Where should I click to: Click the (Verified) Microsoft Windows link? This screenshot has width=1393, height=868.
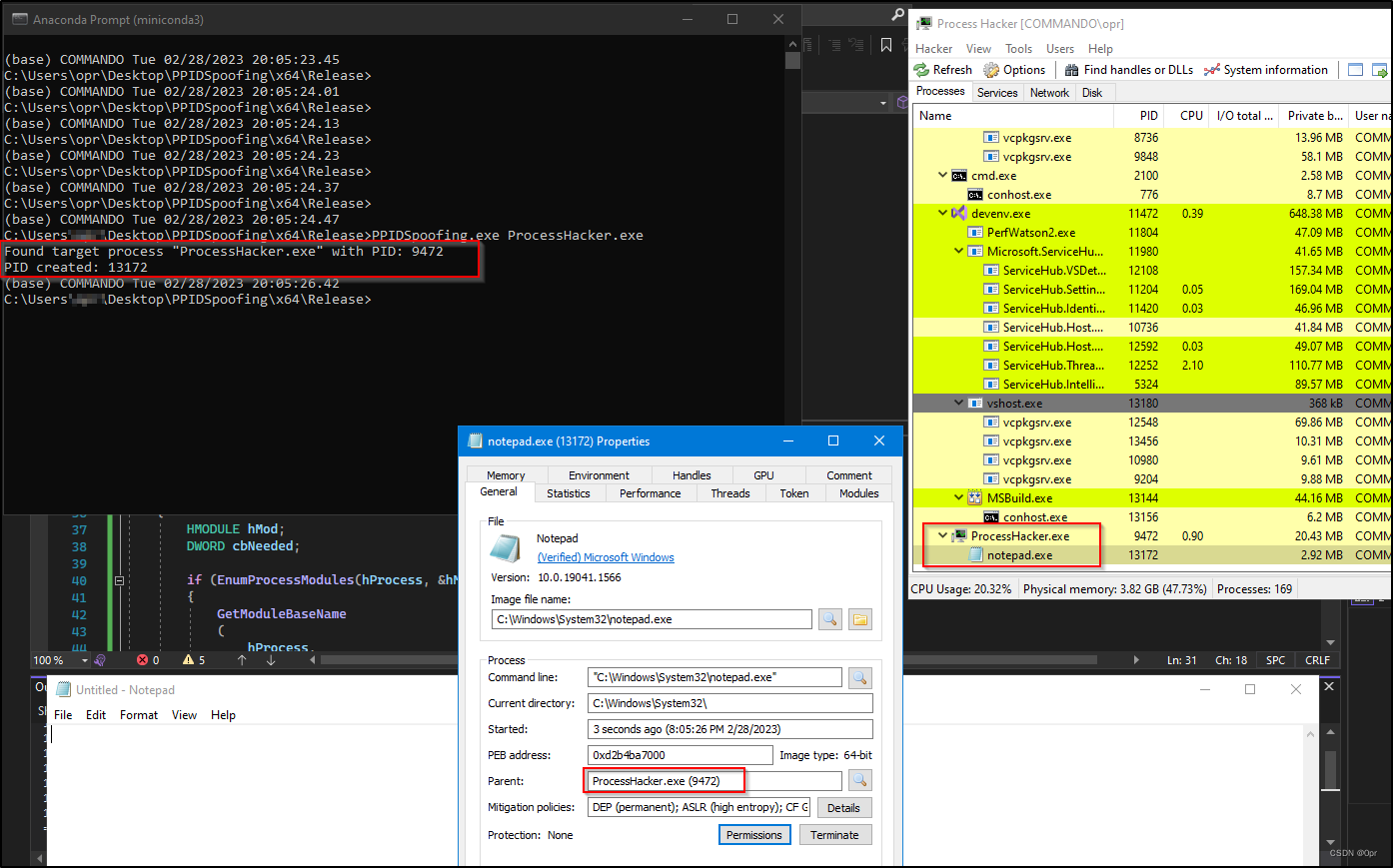(x=606, y=557)
